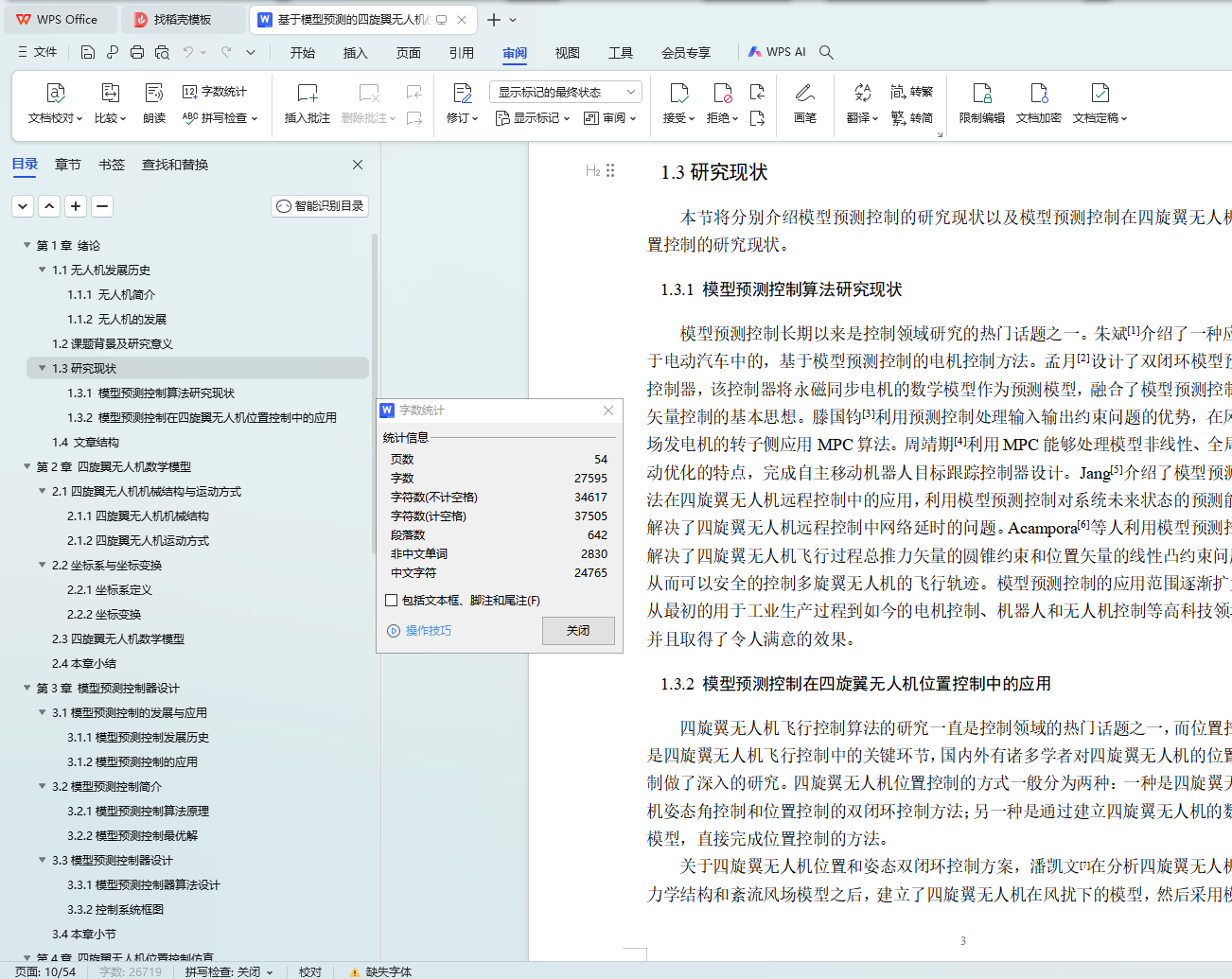Convert text with 转繁

(x=912, y=92)
